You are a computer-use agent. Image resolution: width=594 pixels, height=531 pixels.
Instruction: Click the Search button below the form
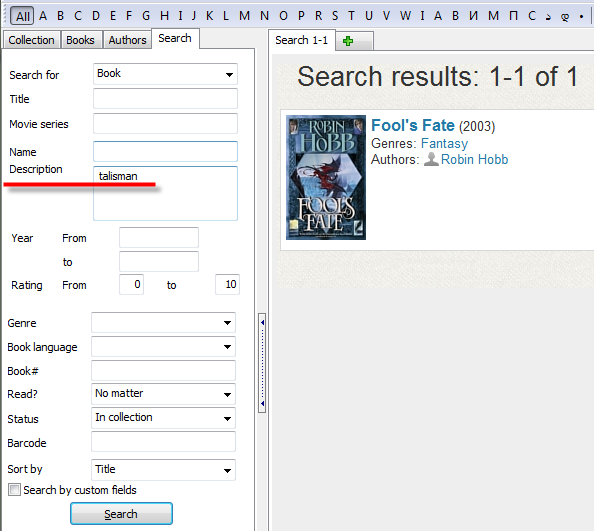tap(121, 514)
